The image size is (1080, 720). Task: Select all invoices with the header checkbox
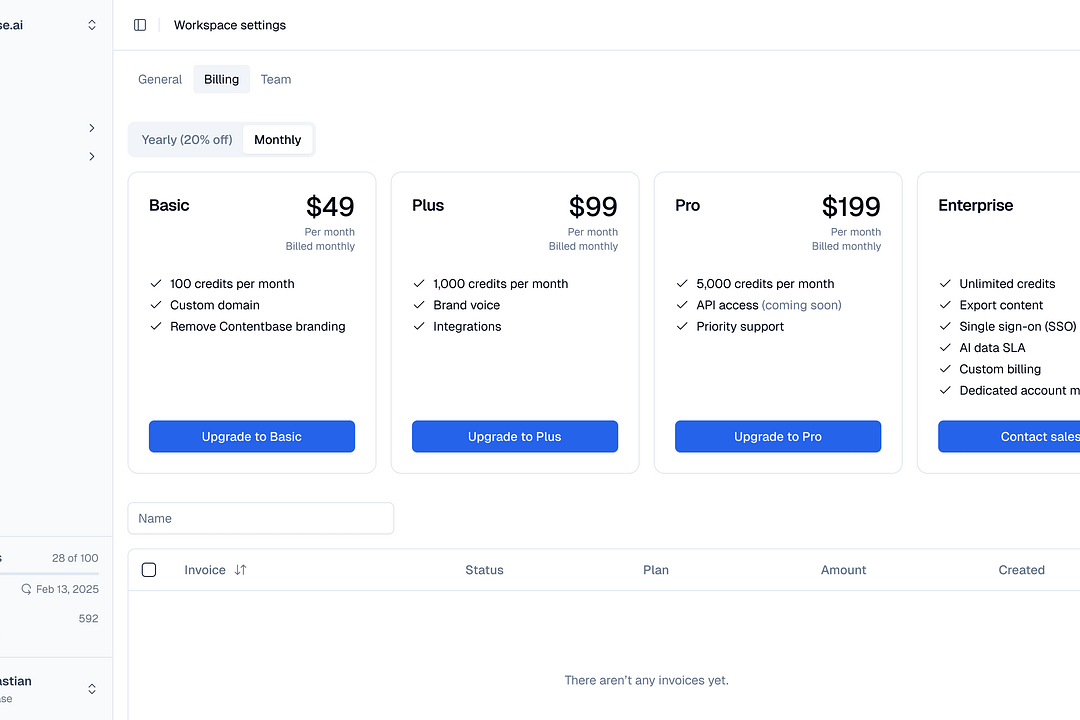(149, 569)
